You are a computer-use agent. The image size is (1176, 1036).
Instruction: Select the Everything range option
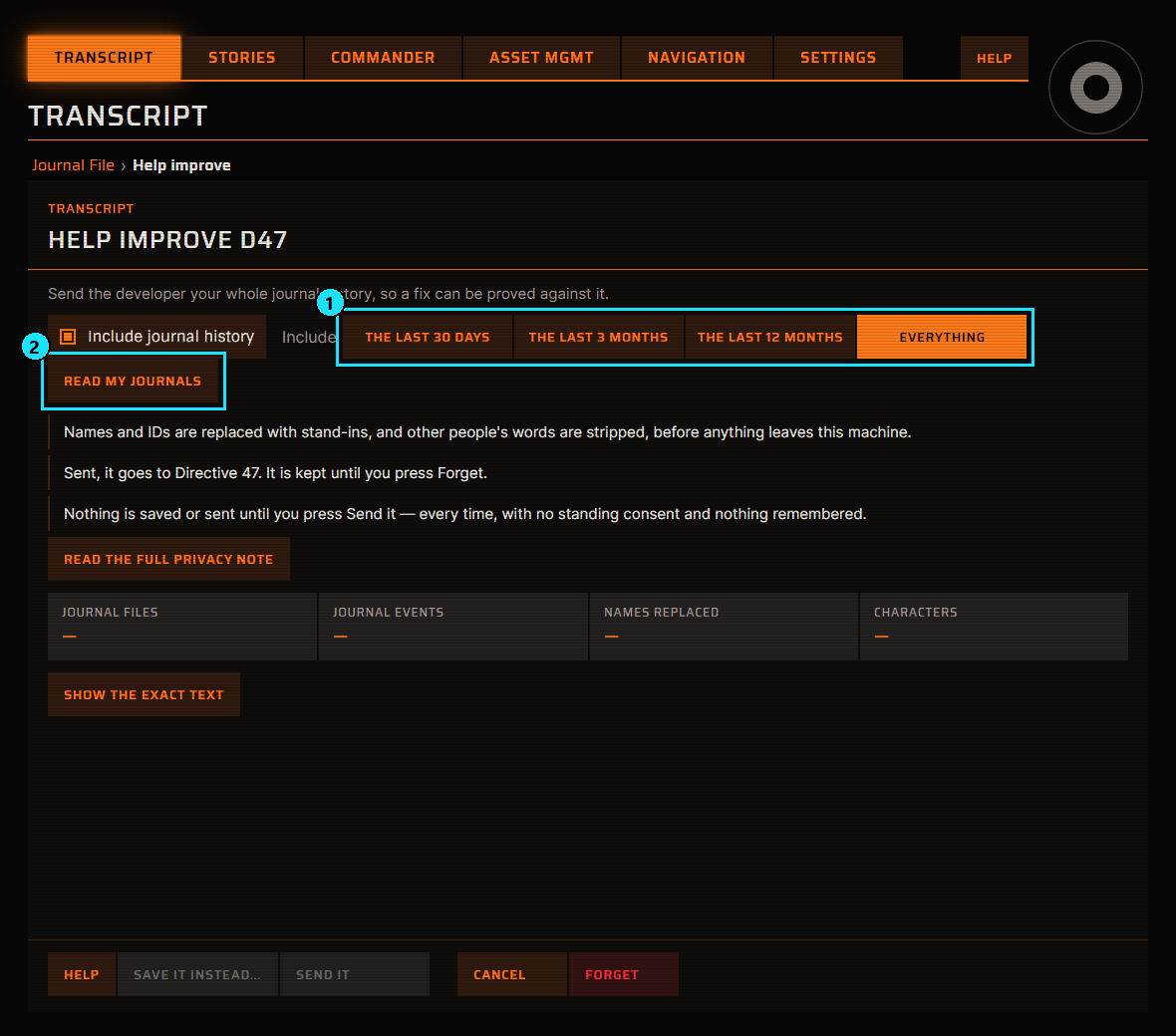click(942, 338)
